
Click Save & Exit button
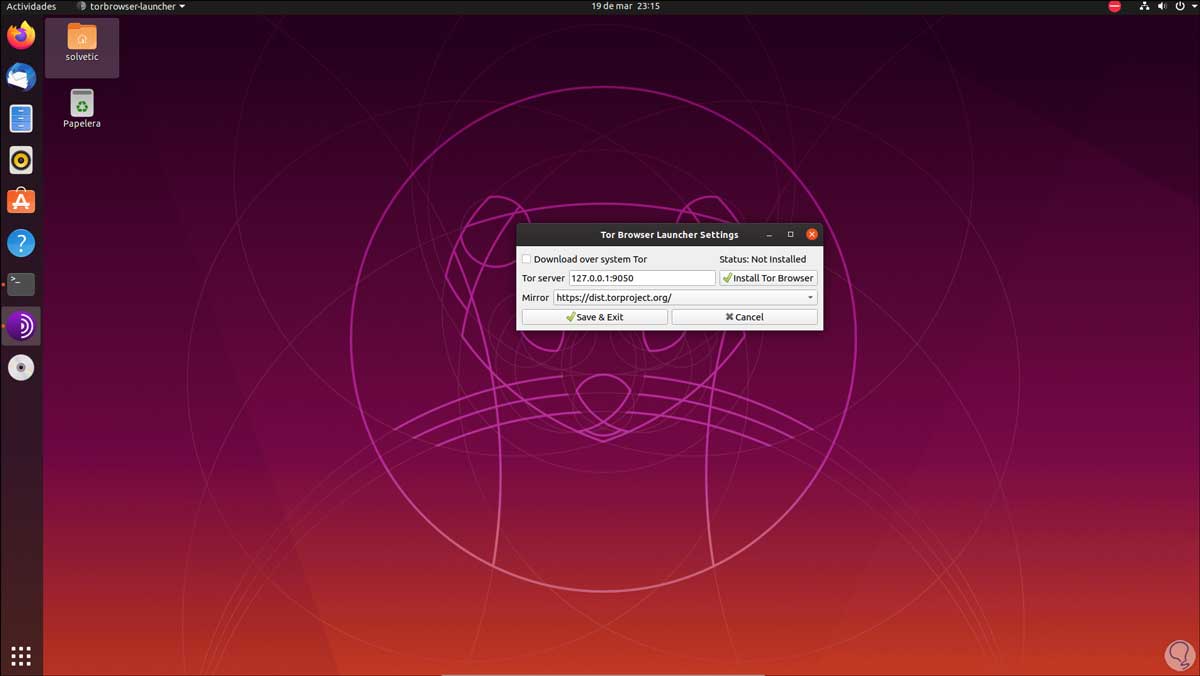tap(595, 317)
